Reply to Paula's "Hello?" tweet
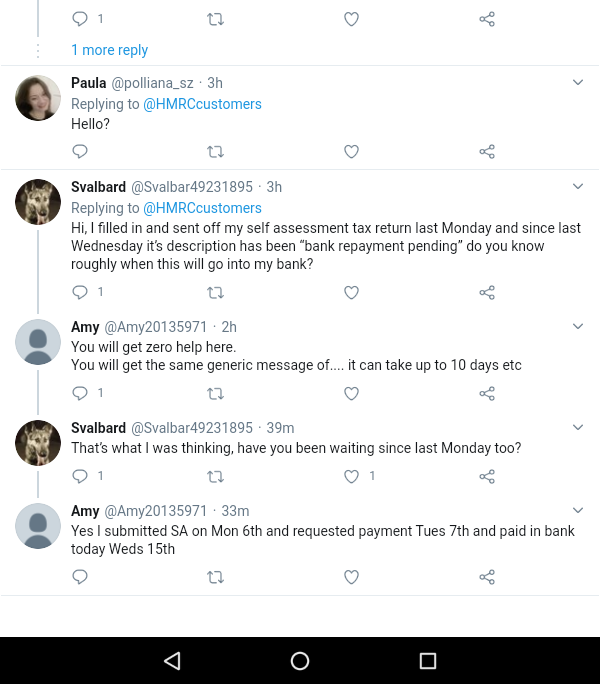Screen dimensions: 600x684 coord(80,152)
